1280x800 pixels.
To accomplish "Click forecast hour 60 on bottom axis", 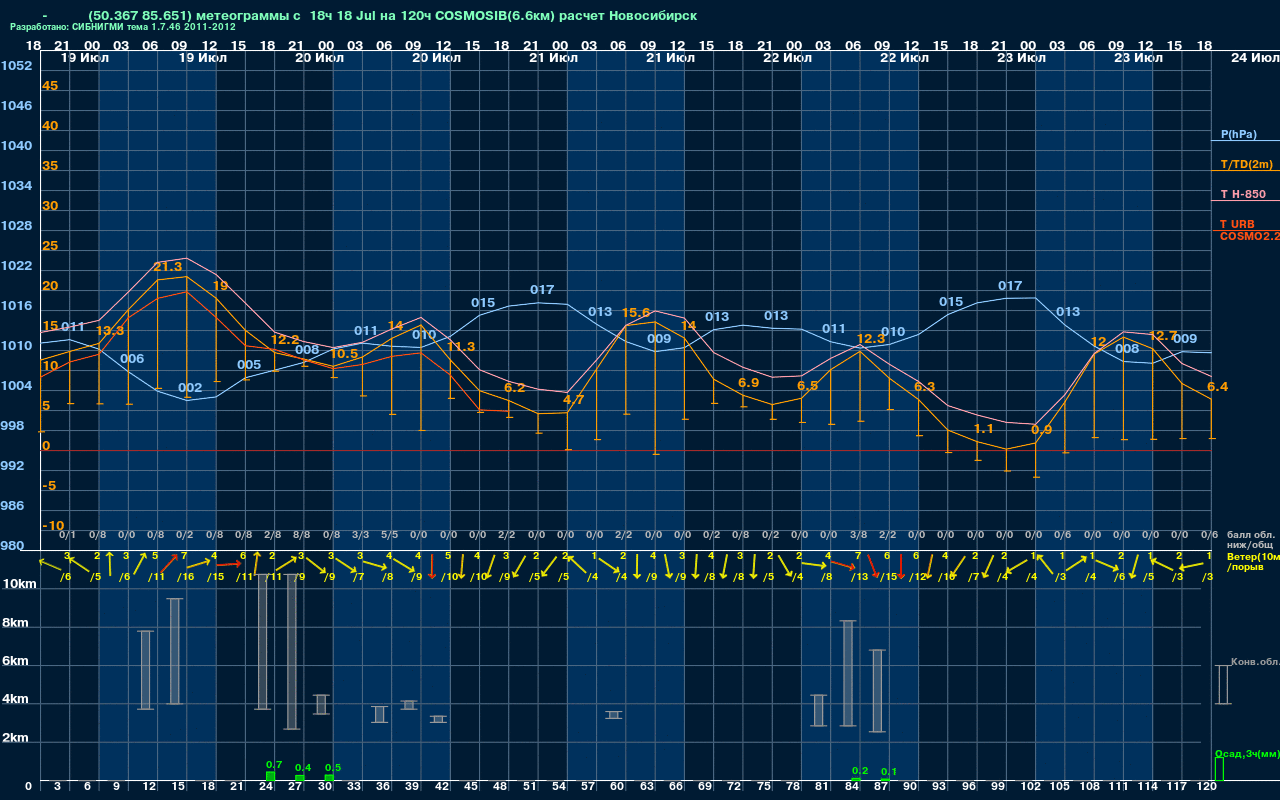I will [618, 787].
